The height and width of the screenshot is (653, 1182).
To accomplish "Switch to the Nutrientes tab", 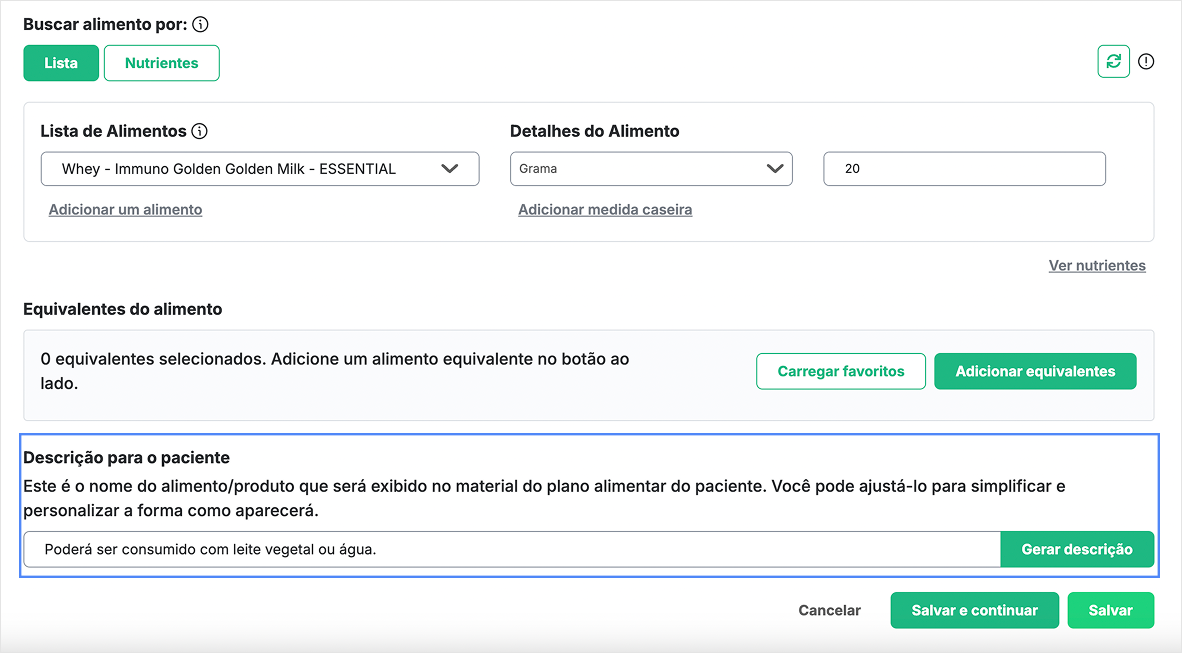I will pos(161,63).
